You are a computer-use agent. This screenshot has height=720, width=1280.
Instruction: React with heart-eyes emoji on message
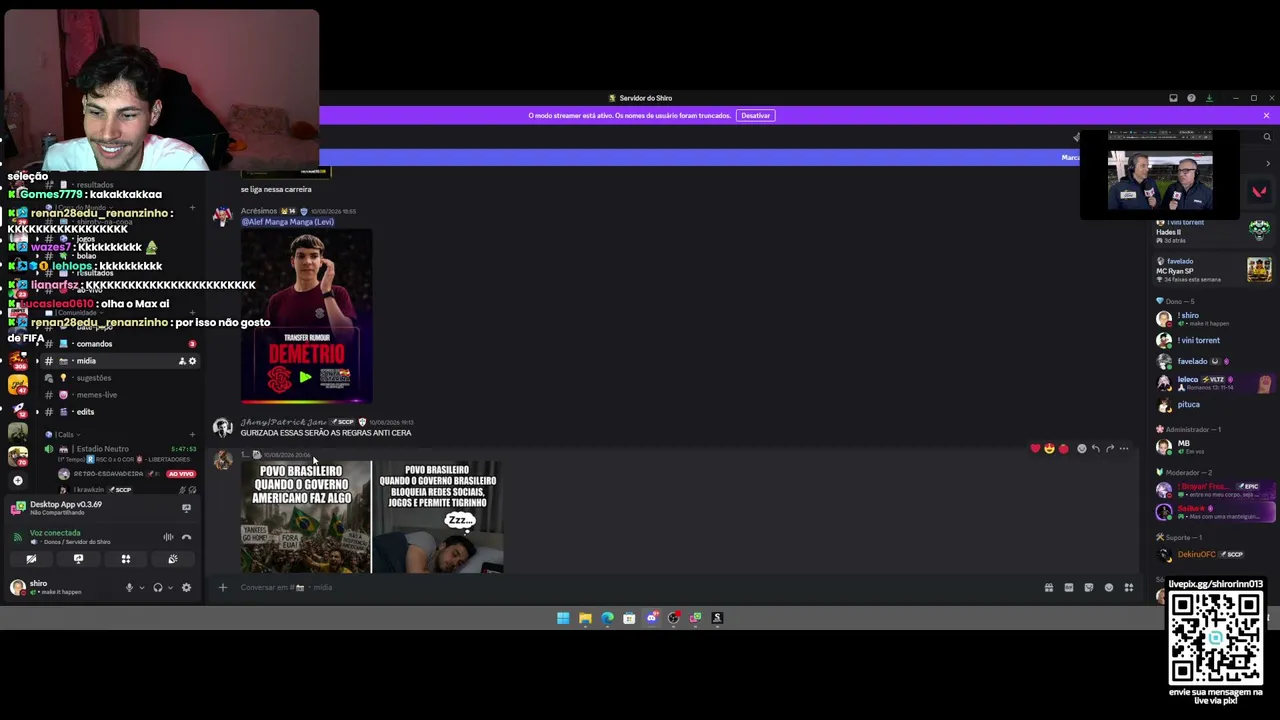(x=1049, y=449)
